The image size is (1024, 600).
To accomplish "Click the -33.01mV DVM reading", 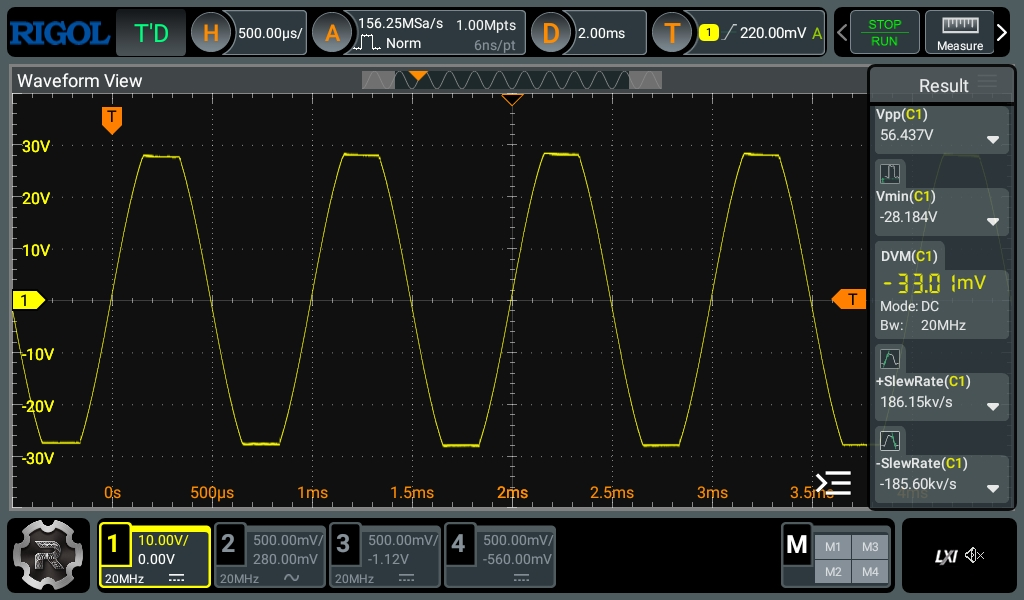I will point(934,283).
